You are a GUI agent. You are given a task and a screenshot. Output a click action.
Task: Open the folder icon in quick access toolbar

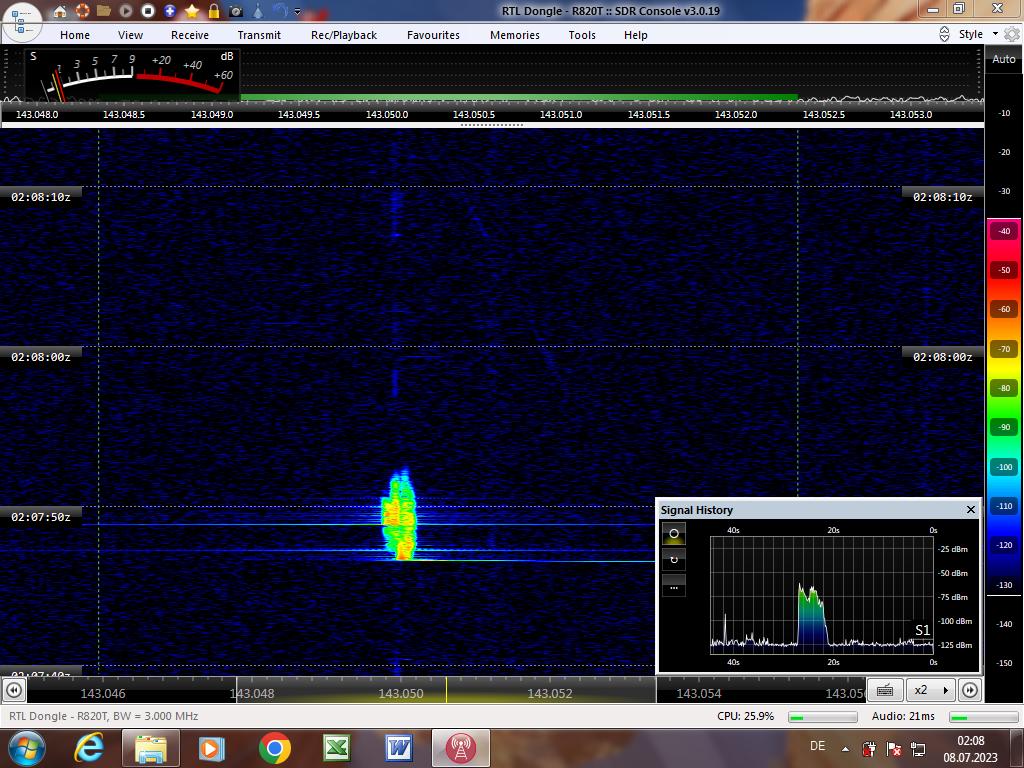[104, 11]
